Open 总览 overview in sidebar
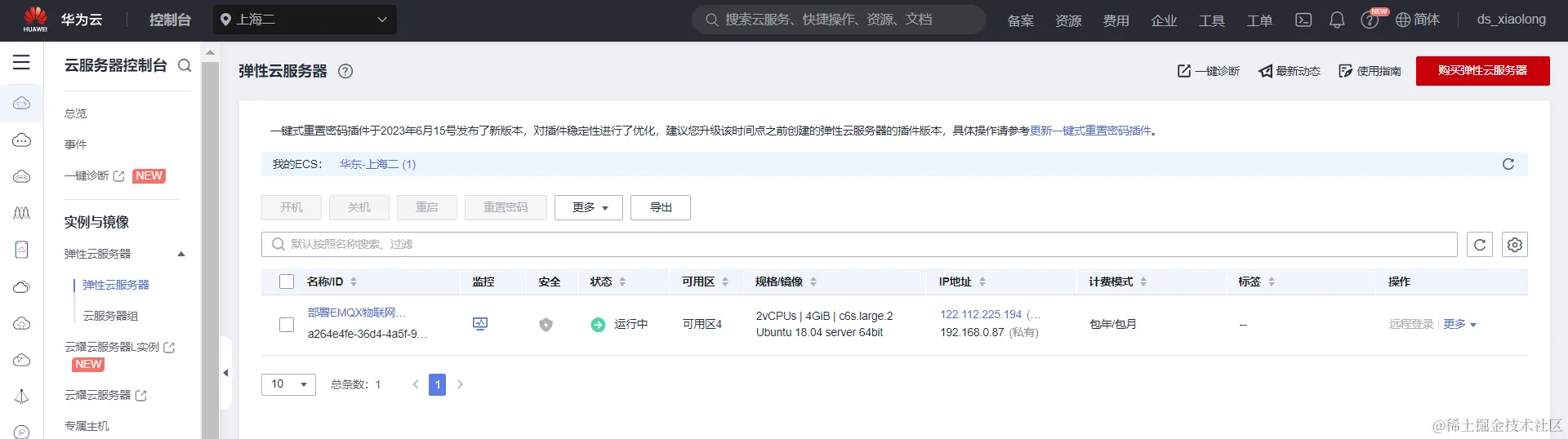 click(x=75, y=113)
